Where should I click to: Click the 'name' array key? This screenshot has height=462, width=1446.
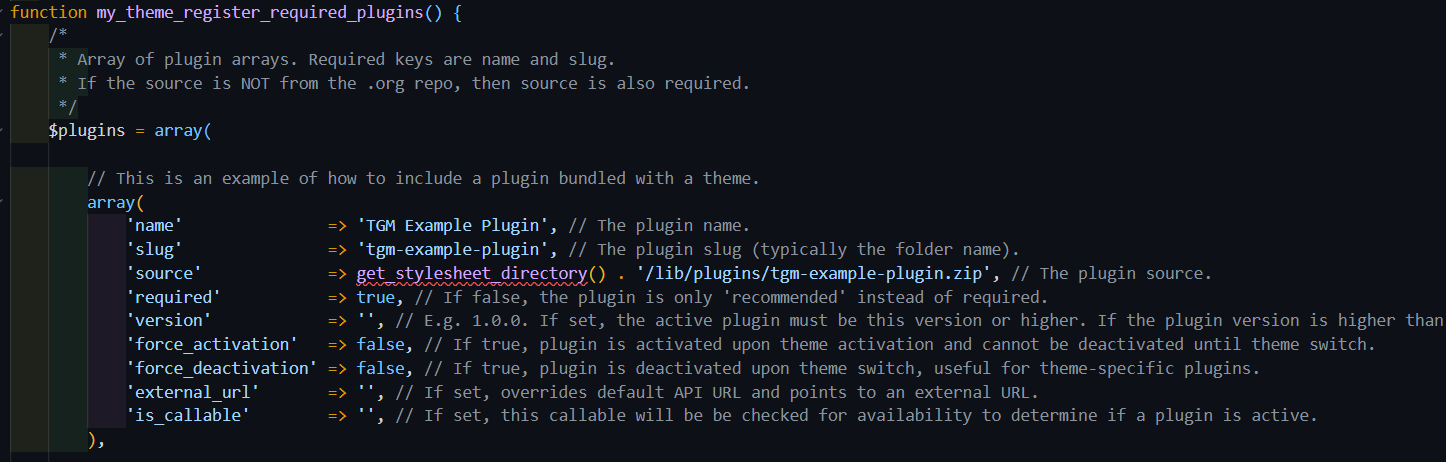click(x=154, y=226)
